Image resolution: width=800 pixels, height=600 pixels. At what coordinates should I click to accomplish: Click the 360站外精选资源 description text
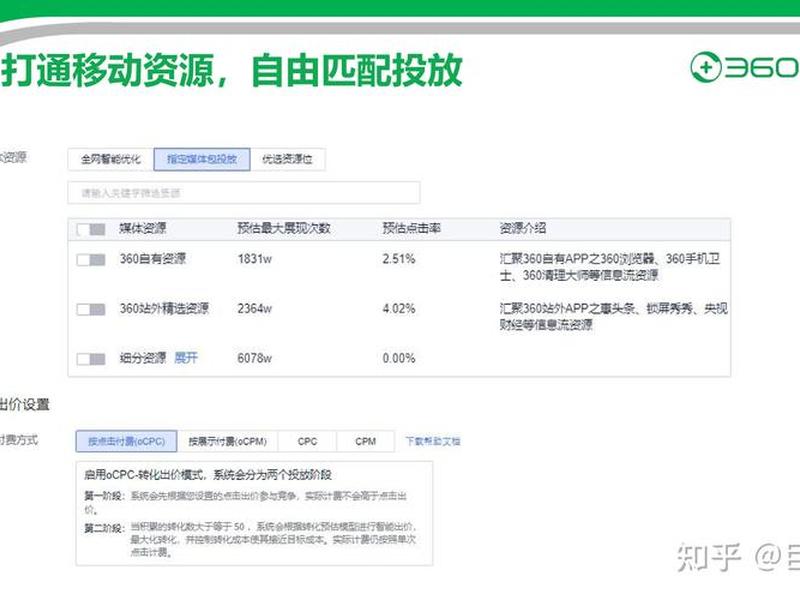point(614,316)
